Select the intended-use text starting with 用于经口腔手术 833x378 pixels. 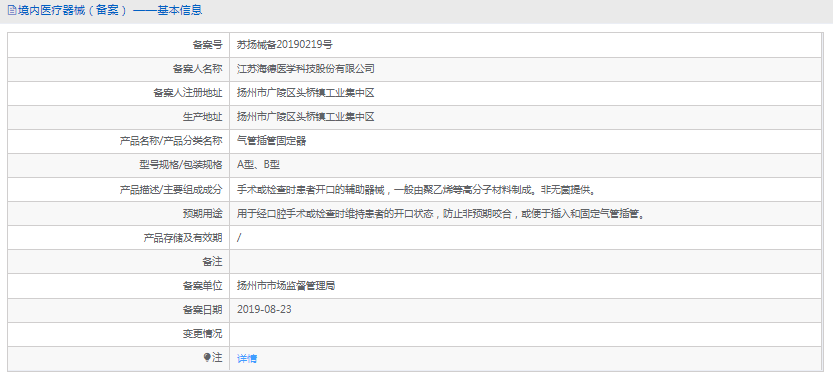[x=441, y=213]
